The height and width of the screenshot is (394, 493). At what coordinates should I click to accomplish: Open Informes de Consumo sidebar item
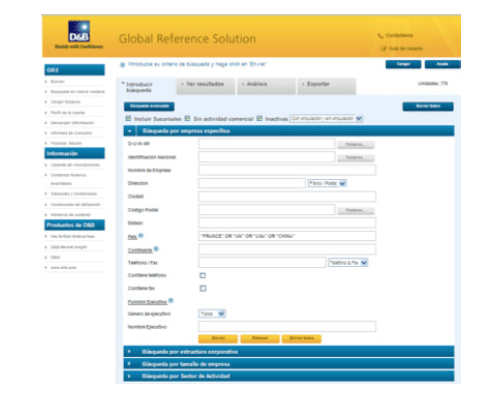(71, 133)
